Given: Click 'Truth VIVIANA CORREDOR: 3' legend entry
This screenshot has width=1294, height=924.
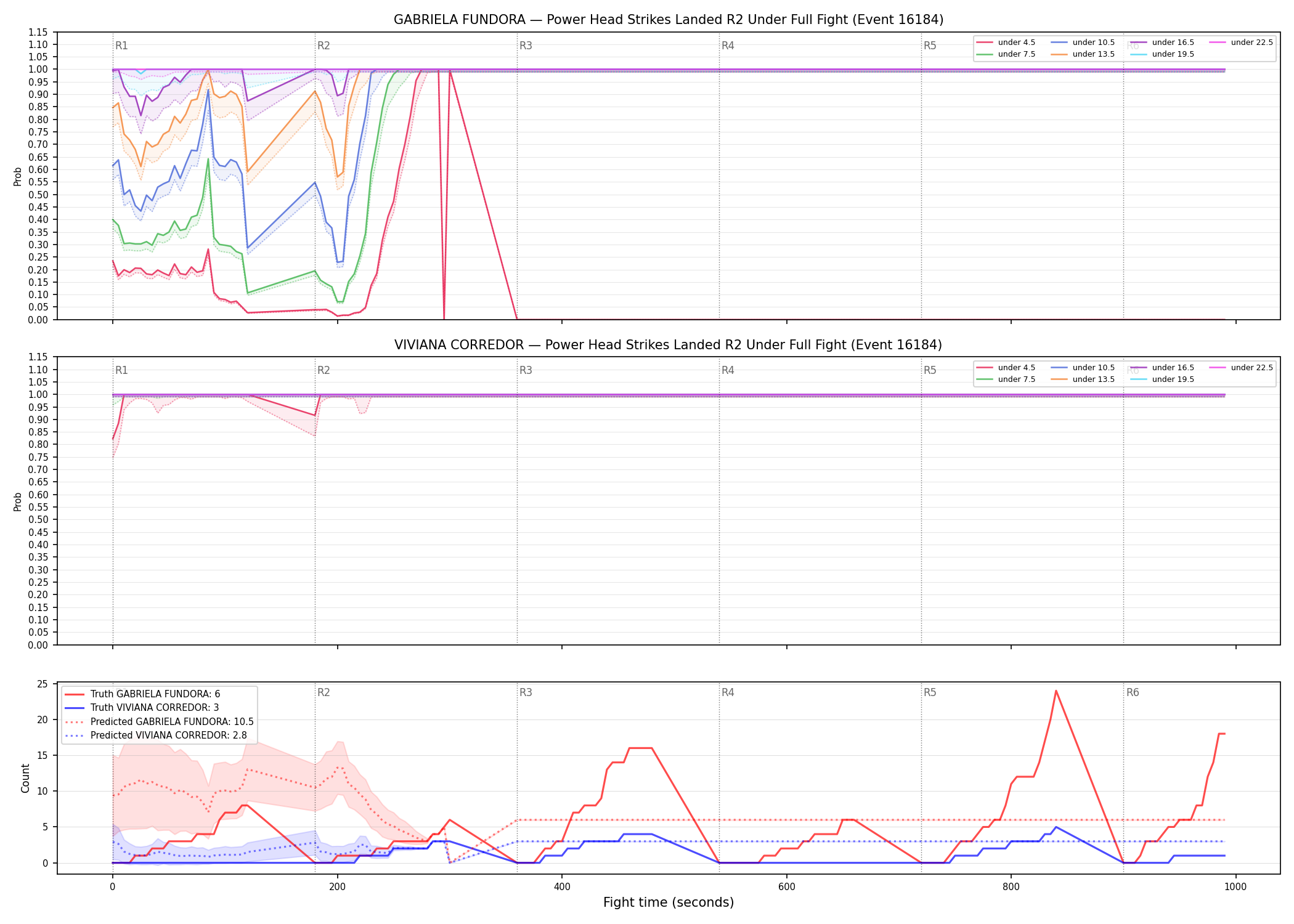Looking at the screenshot, I should [142, 708].
